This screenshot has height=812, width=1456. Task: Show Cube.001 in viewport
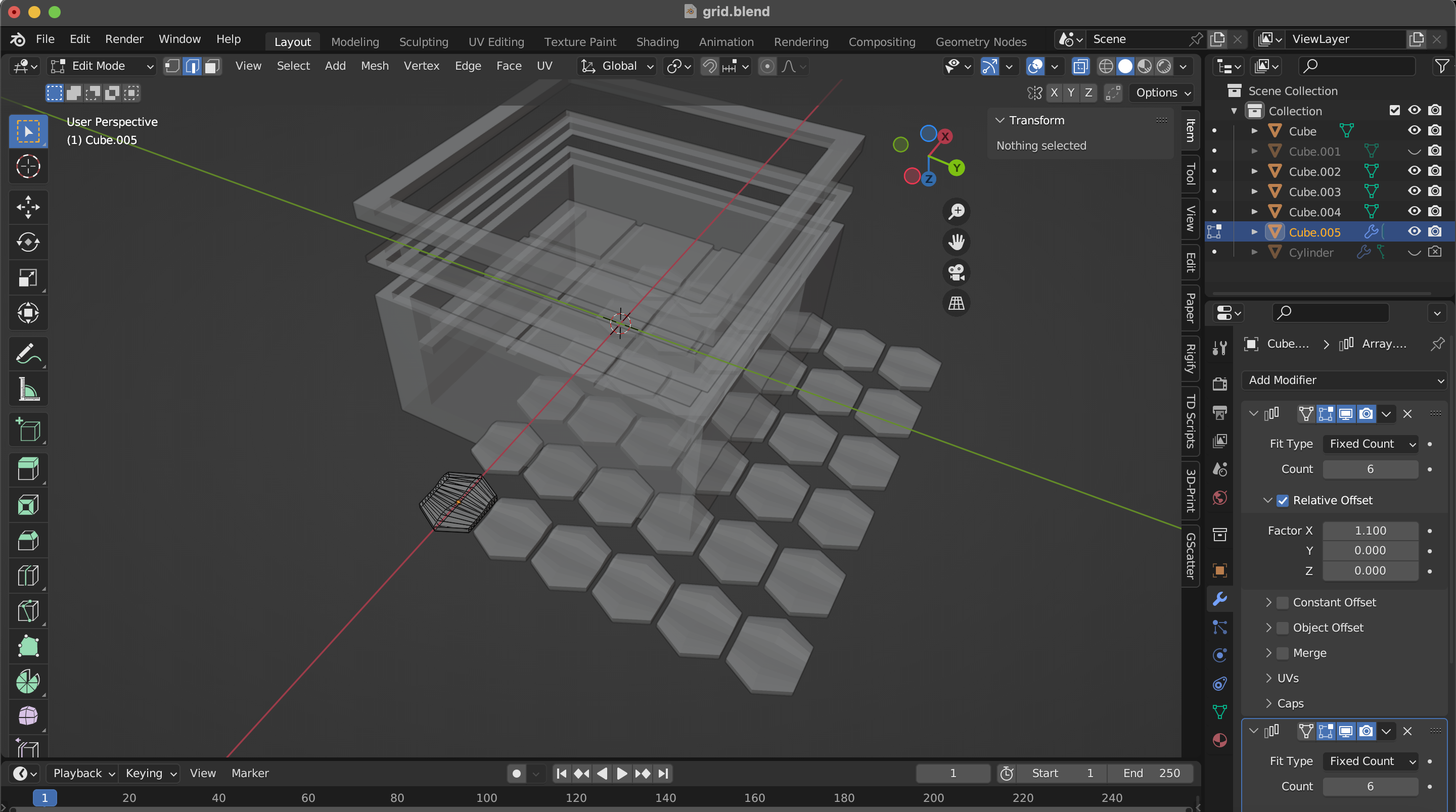pos(1414,151)
